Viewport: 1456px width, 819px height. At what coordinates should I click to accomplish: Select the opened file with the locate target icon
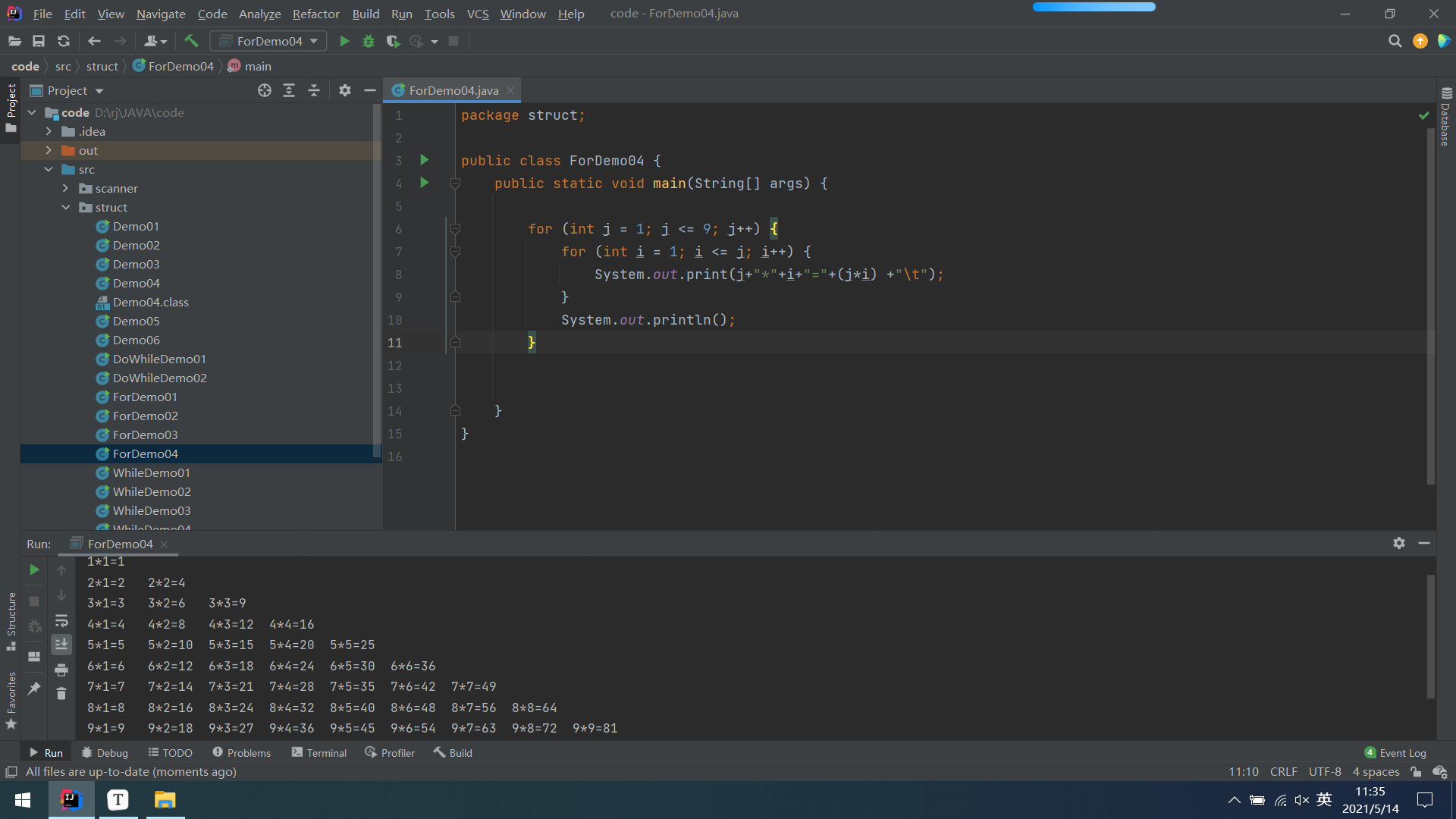coord(264,90)
